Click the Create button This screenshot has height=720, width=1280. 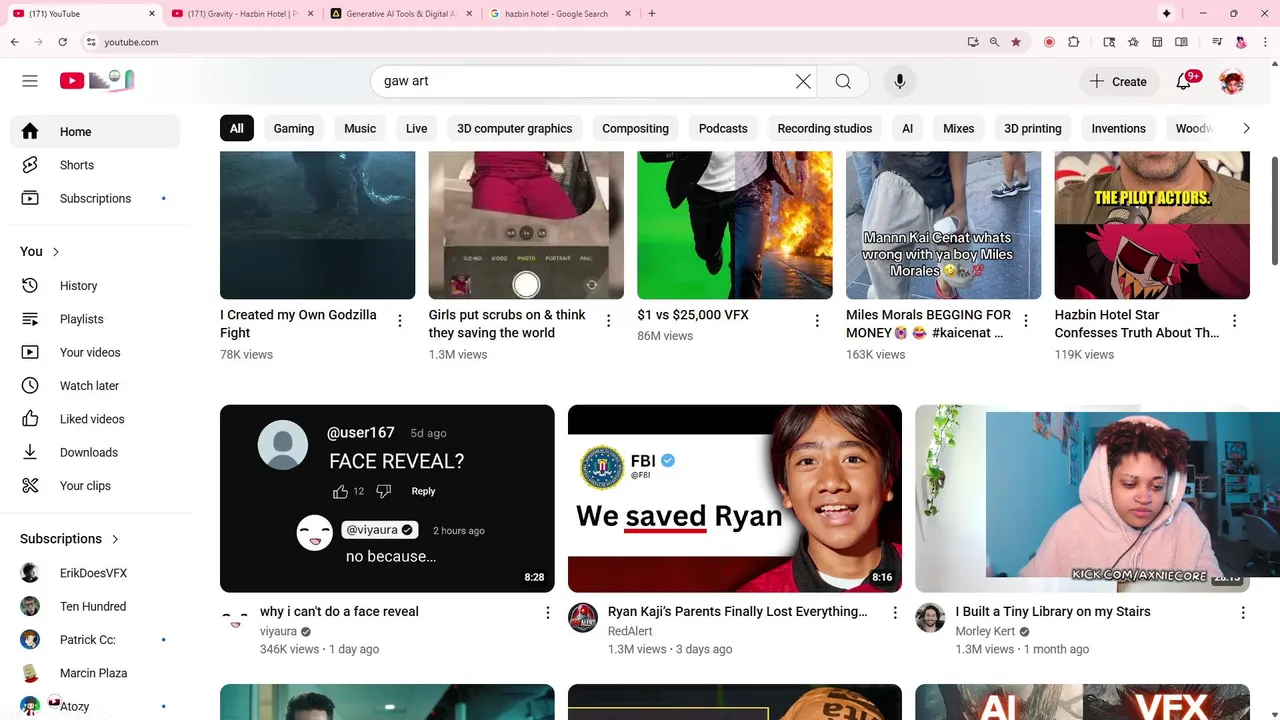(x=1118, y=81)
